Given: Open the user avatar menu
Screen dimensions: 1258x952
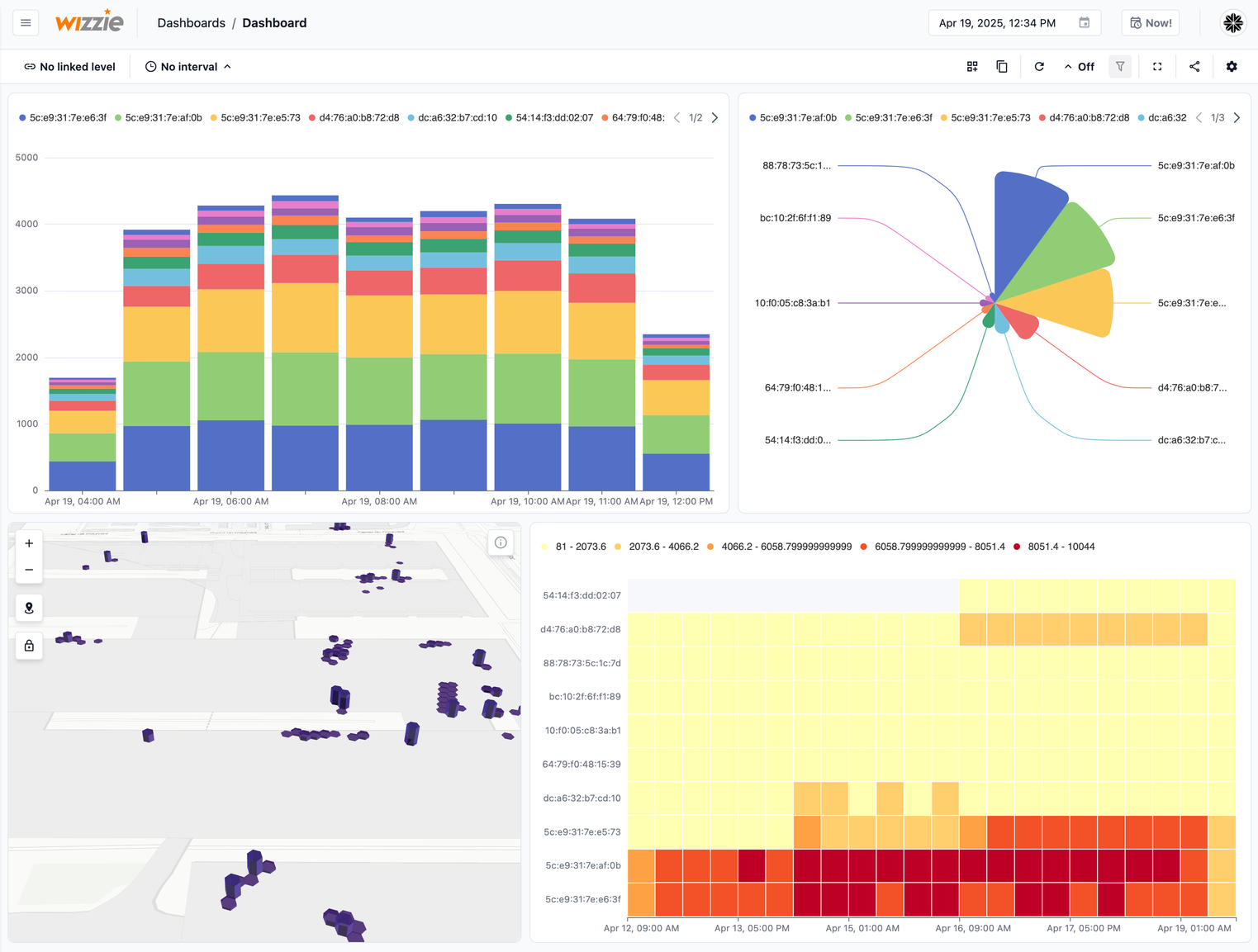Looking at the screenshot, I should coord(1232,23).
